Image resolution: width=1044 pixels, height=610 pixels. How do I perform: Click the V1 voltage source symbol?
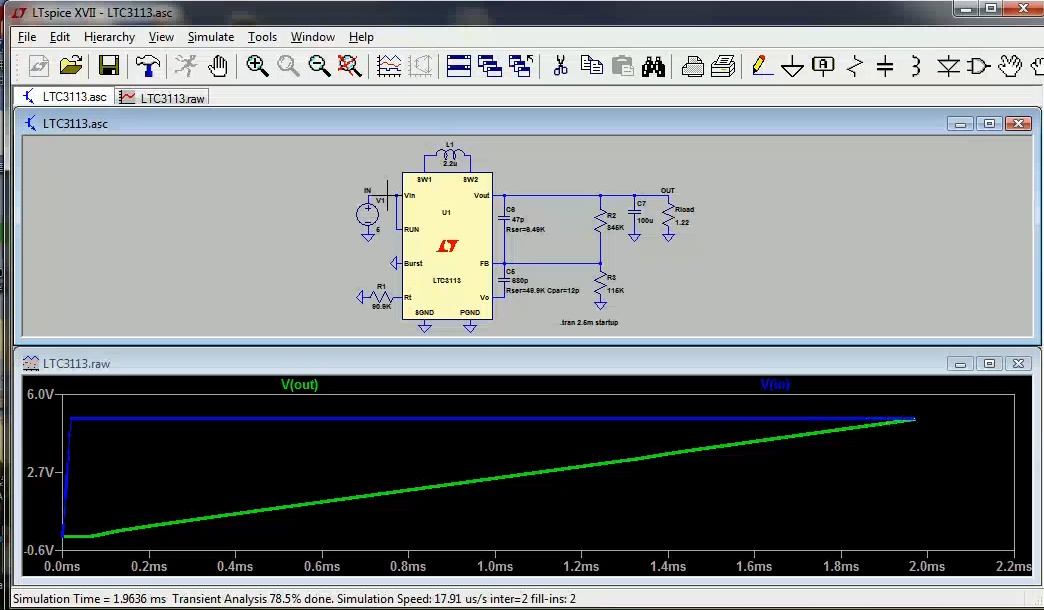[368, 214]
